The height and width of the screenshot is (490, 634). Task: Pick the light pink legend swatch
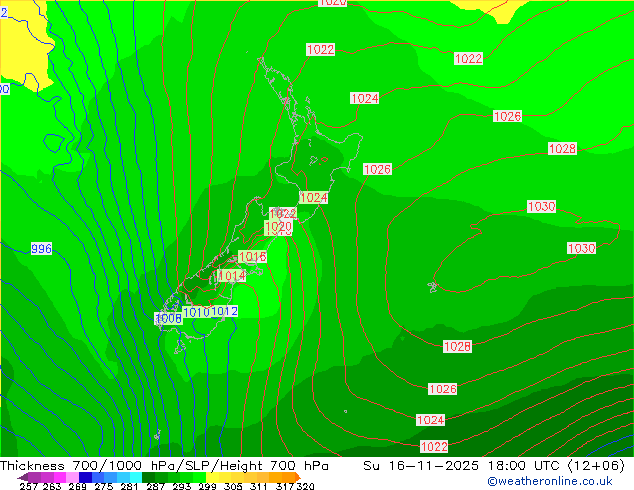click(72, 477)
